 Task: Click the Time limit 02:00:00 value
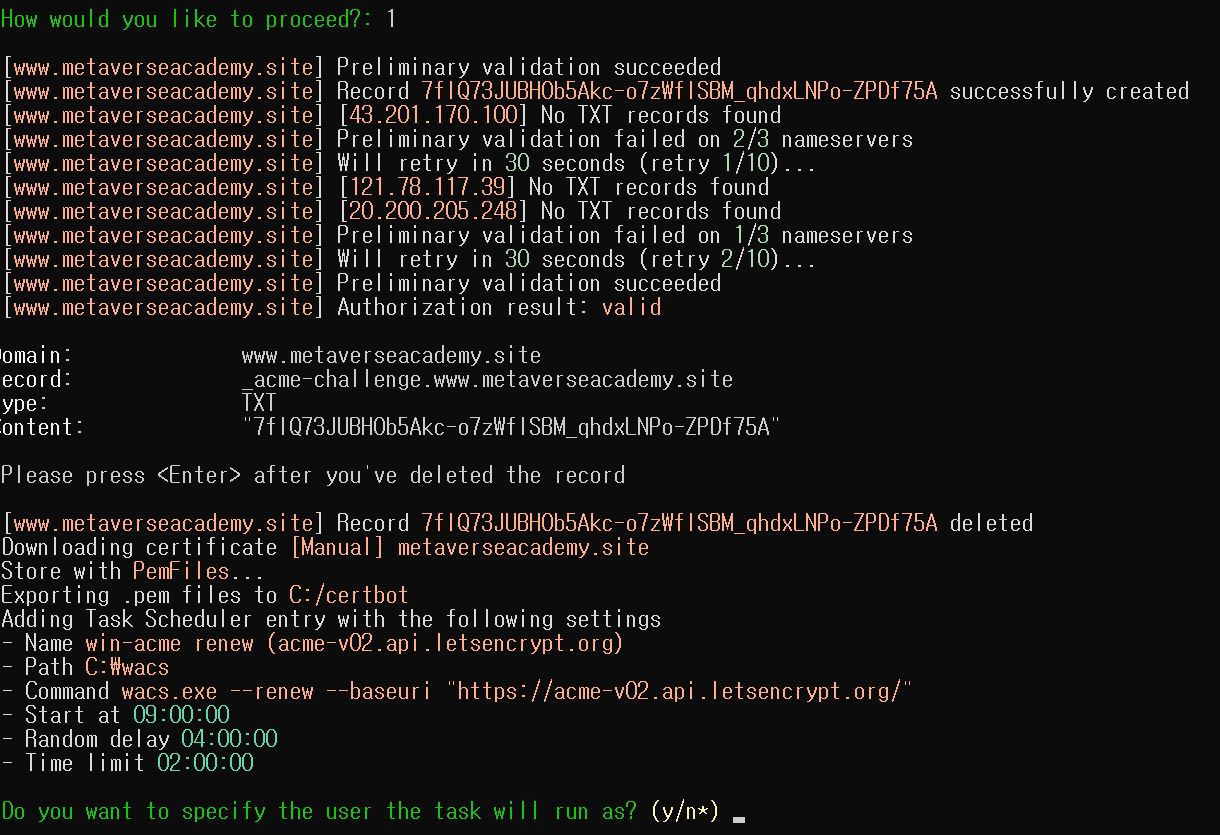click(x=205, y=763)
